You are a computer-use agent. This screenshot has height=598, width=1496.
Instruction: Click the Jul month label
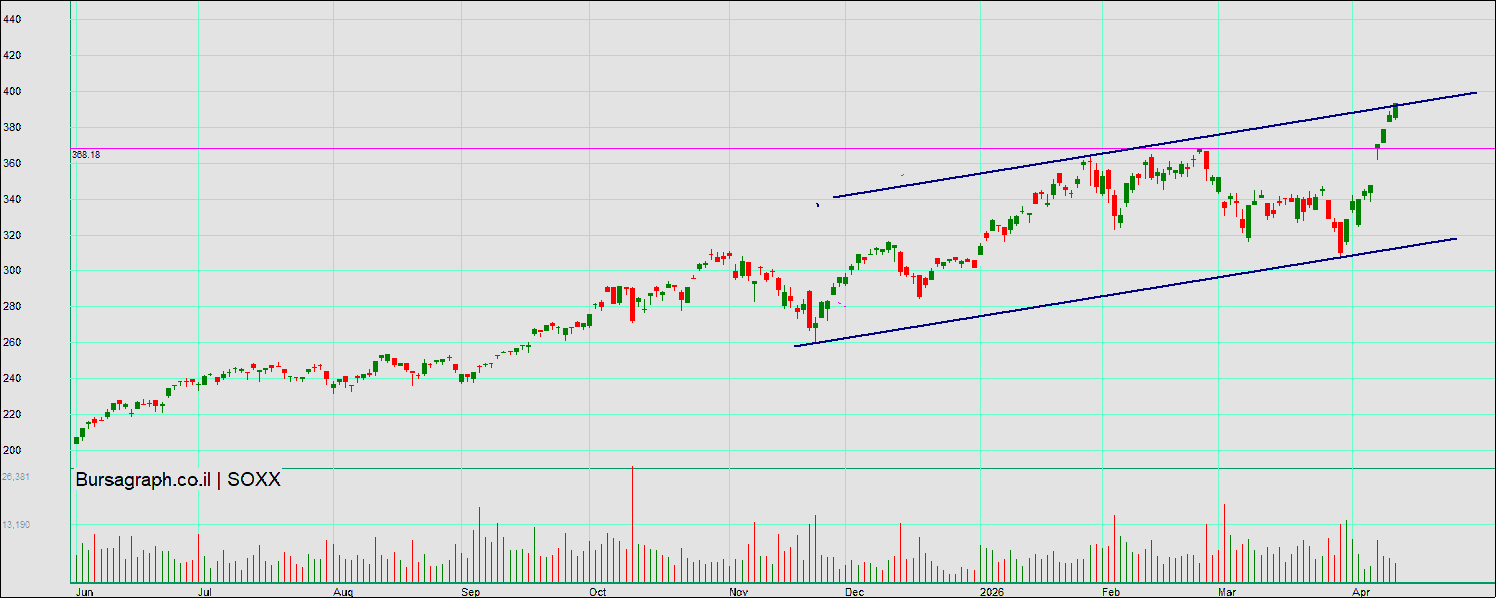[206, 591]
